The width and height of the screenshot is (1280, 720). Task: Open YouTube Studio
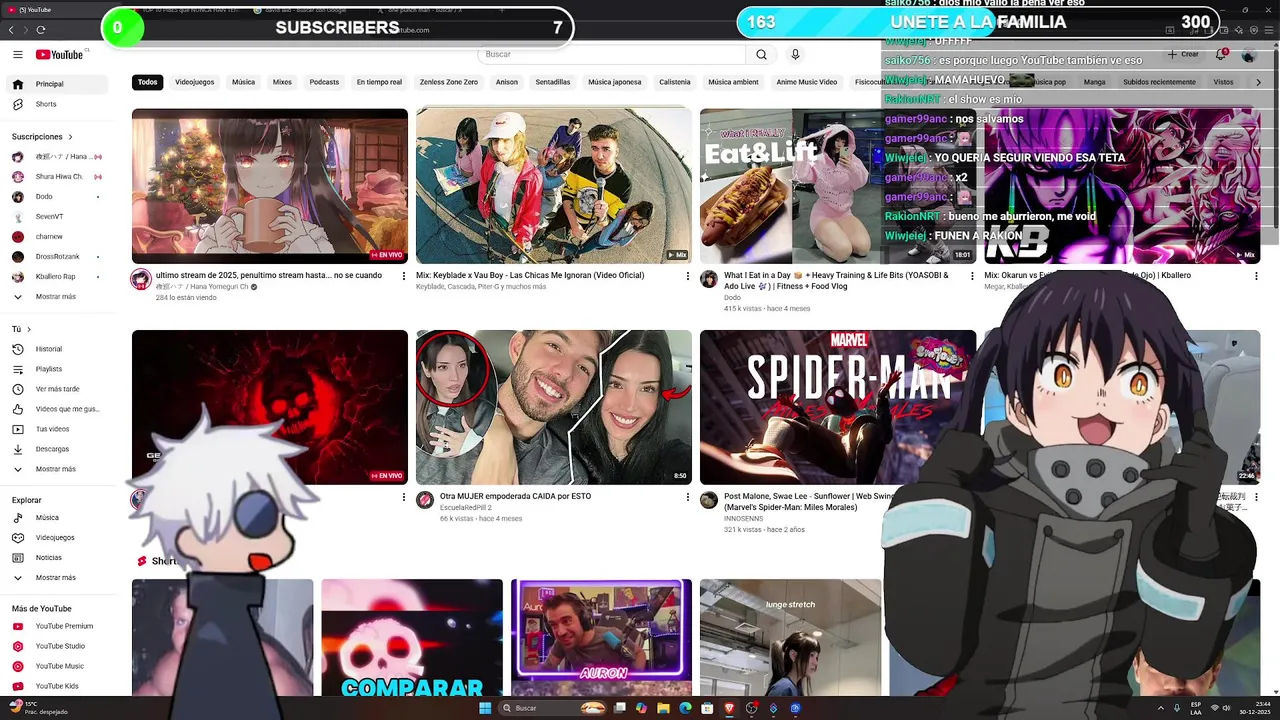pos(56,646)
